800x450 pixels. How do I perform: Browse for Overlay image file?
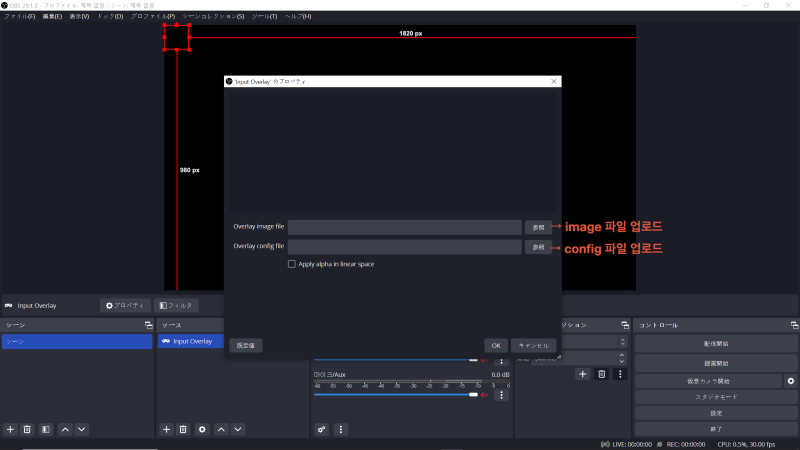(x=538, y=228)
